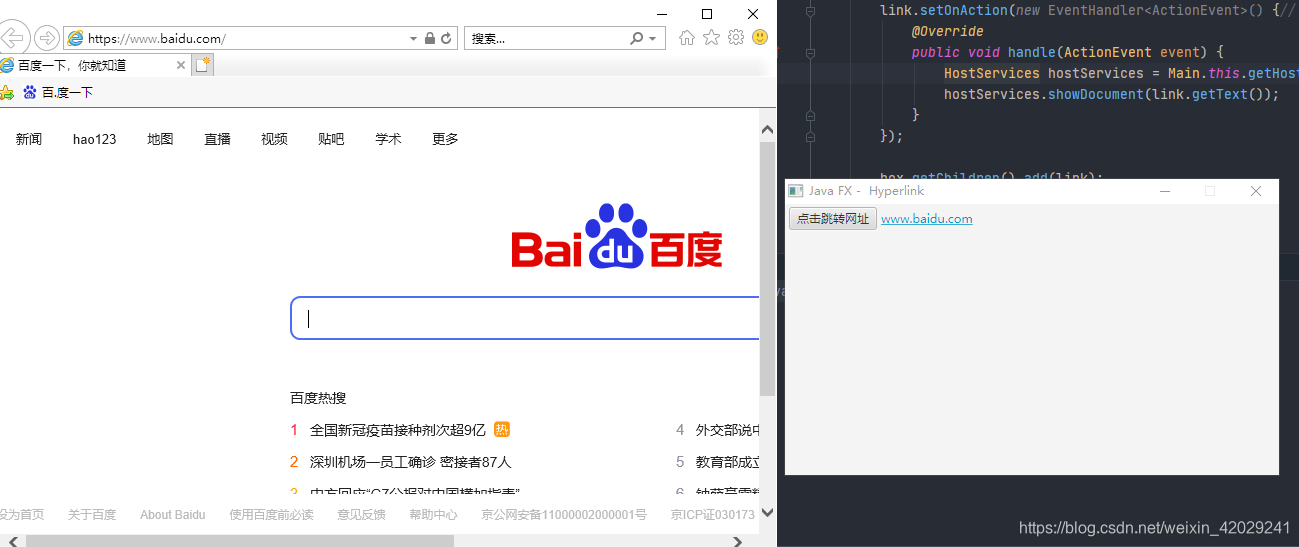Click the @Override annotation in editor
Screen dimensions: 1299x547
947,31
